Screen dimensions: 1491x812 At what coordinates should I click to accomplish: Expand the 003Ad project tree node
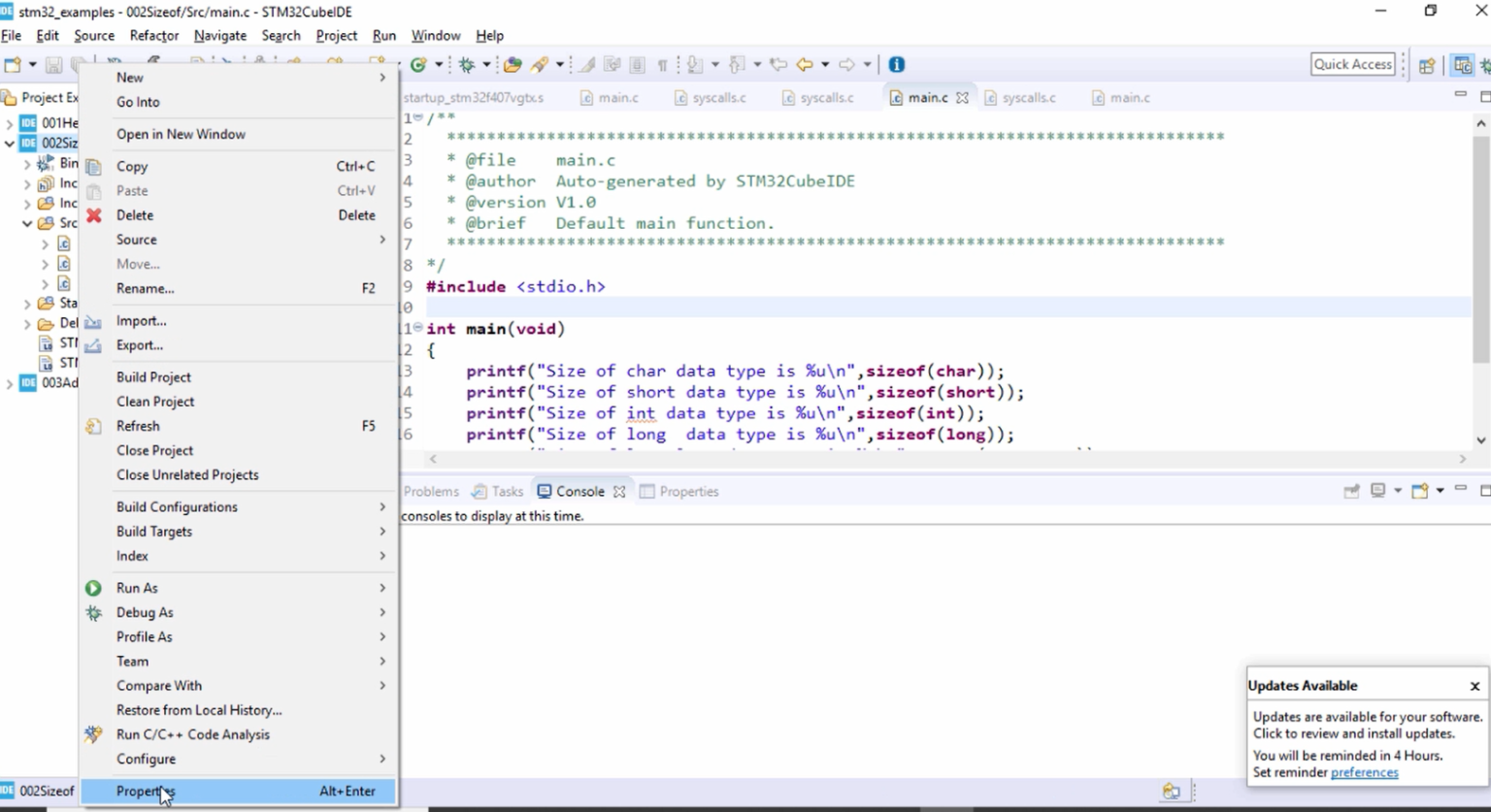tap(10, 383)
